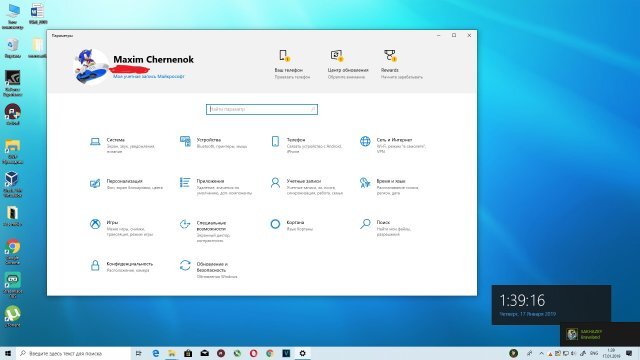Open Task View on the taskbar

[x=138, y=353]
